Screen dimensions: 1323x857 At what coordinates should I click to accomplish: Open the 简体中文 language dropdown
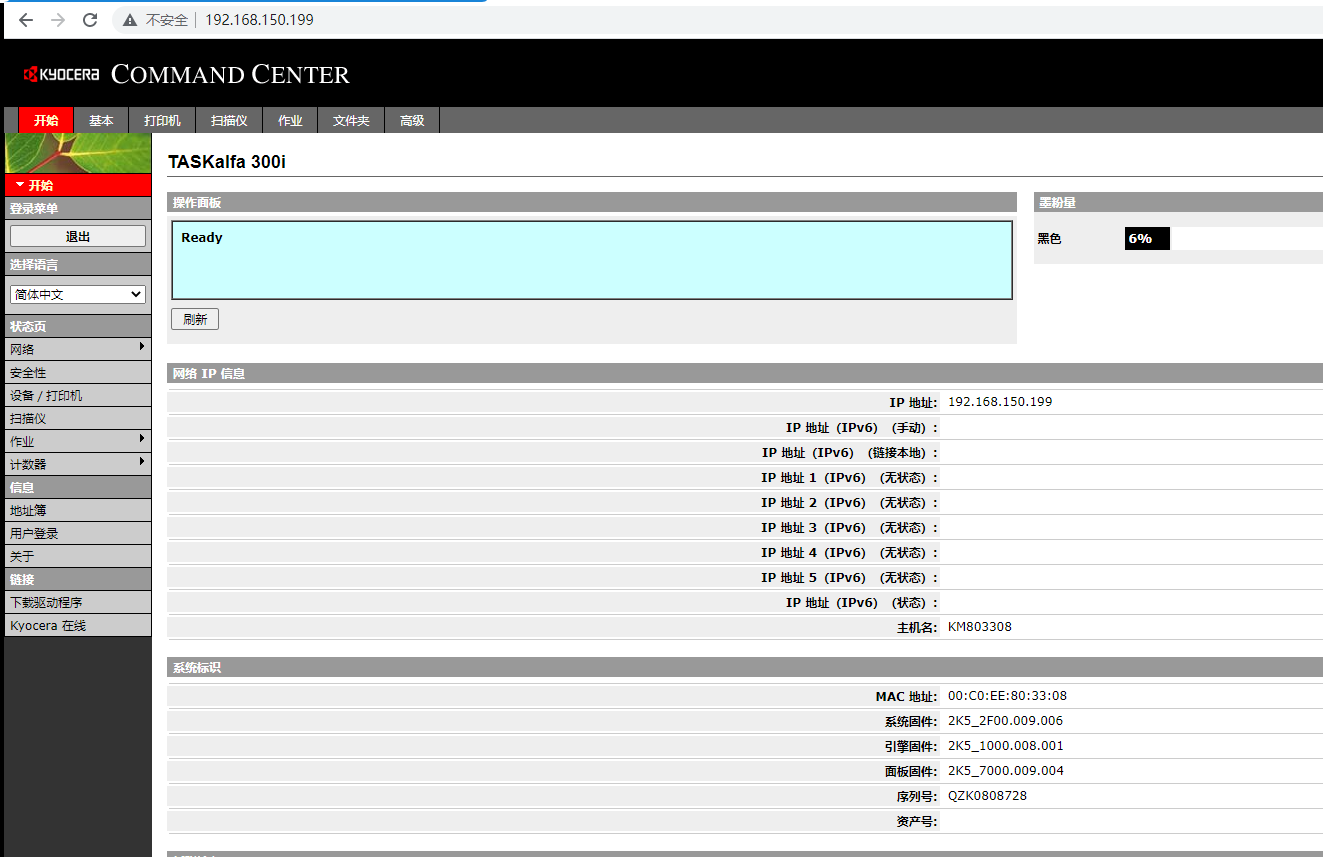click(78, 295)
